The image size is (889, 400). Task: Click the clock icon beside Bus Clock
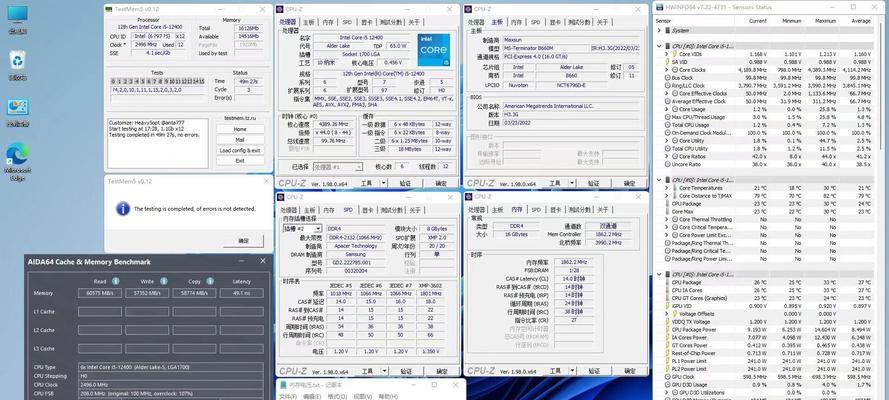pos(667,78)
